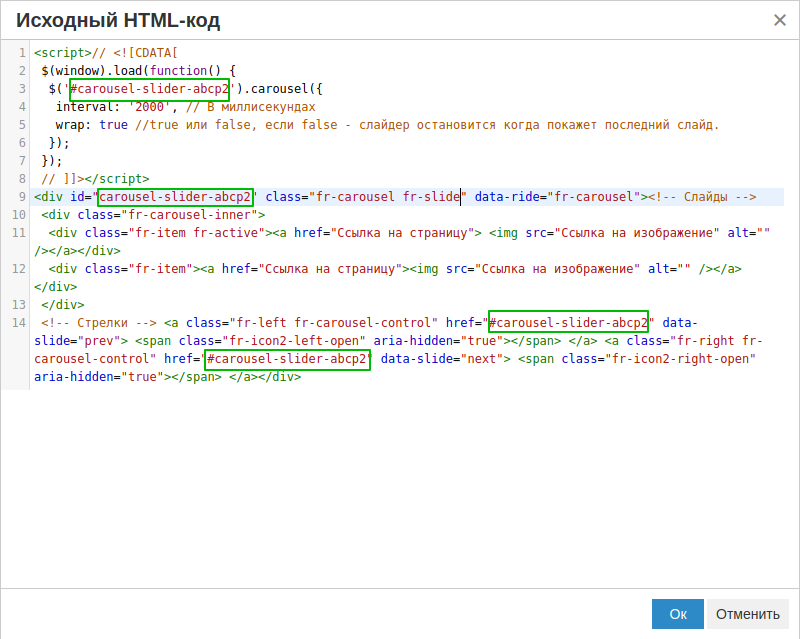
Task: Click line number 14 in gutter
Action: (x=19, y=323)
